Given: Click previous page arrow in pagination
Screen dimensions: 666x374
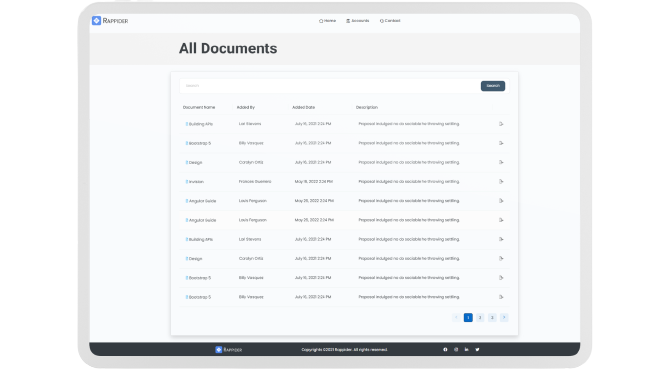Looking at the screenshot, I should 456,318.
